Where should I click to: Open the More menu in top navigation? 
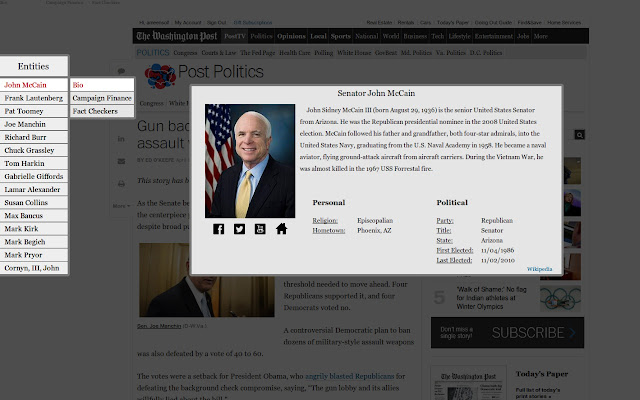point(541,36)
